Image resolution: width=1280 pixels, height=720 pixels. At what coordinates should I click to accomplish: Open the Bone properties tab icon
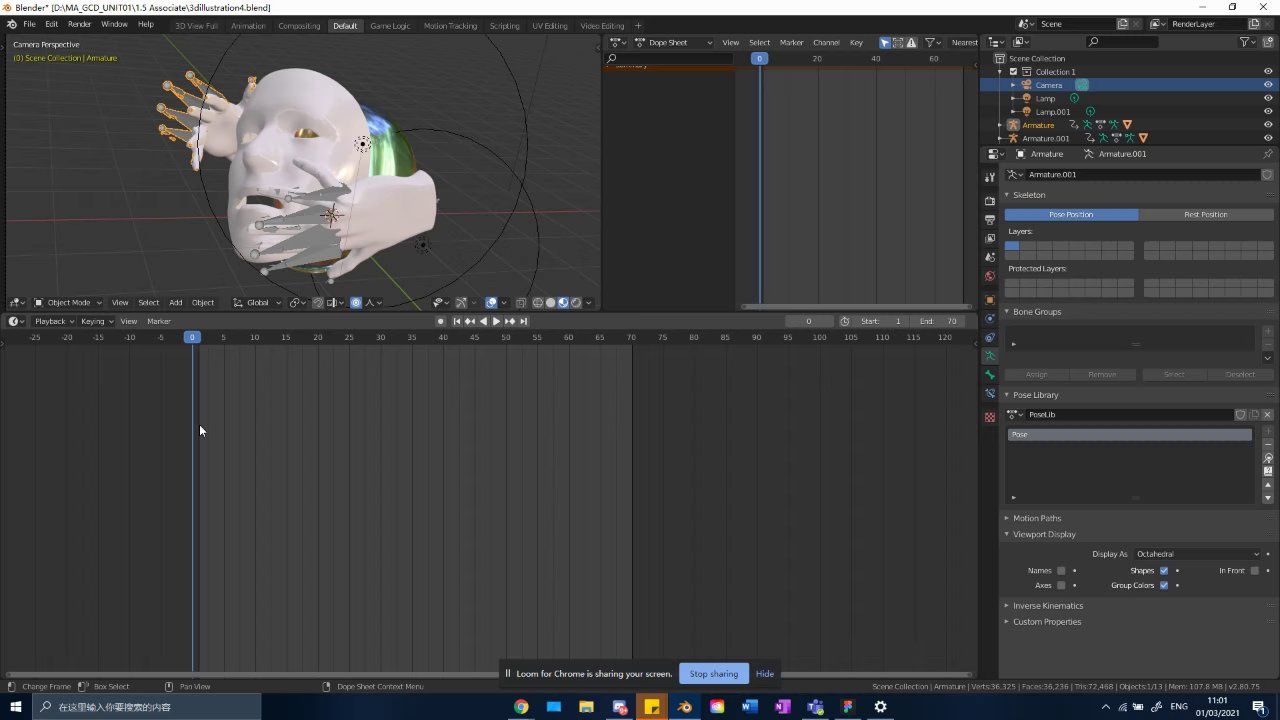click(990, 375)
